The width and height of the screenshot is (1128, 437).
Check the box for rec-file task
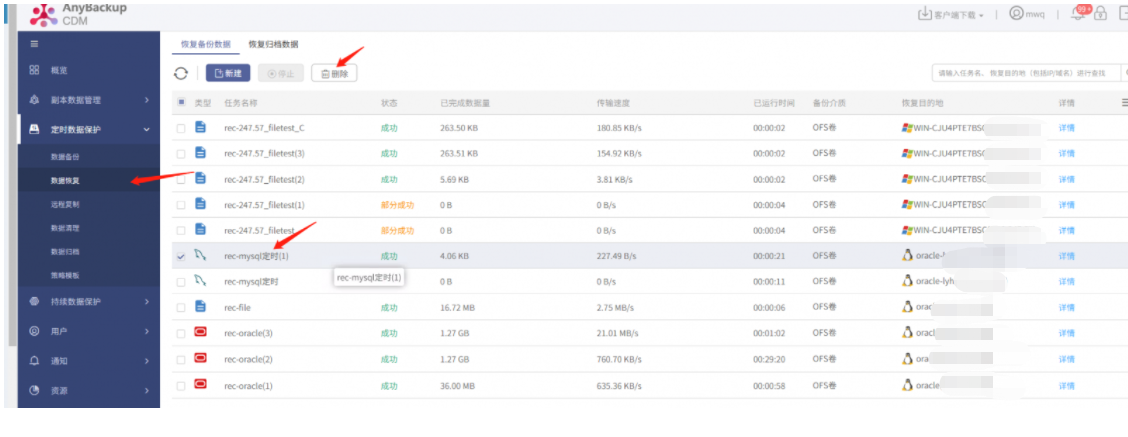(181, 308)
